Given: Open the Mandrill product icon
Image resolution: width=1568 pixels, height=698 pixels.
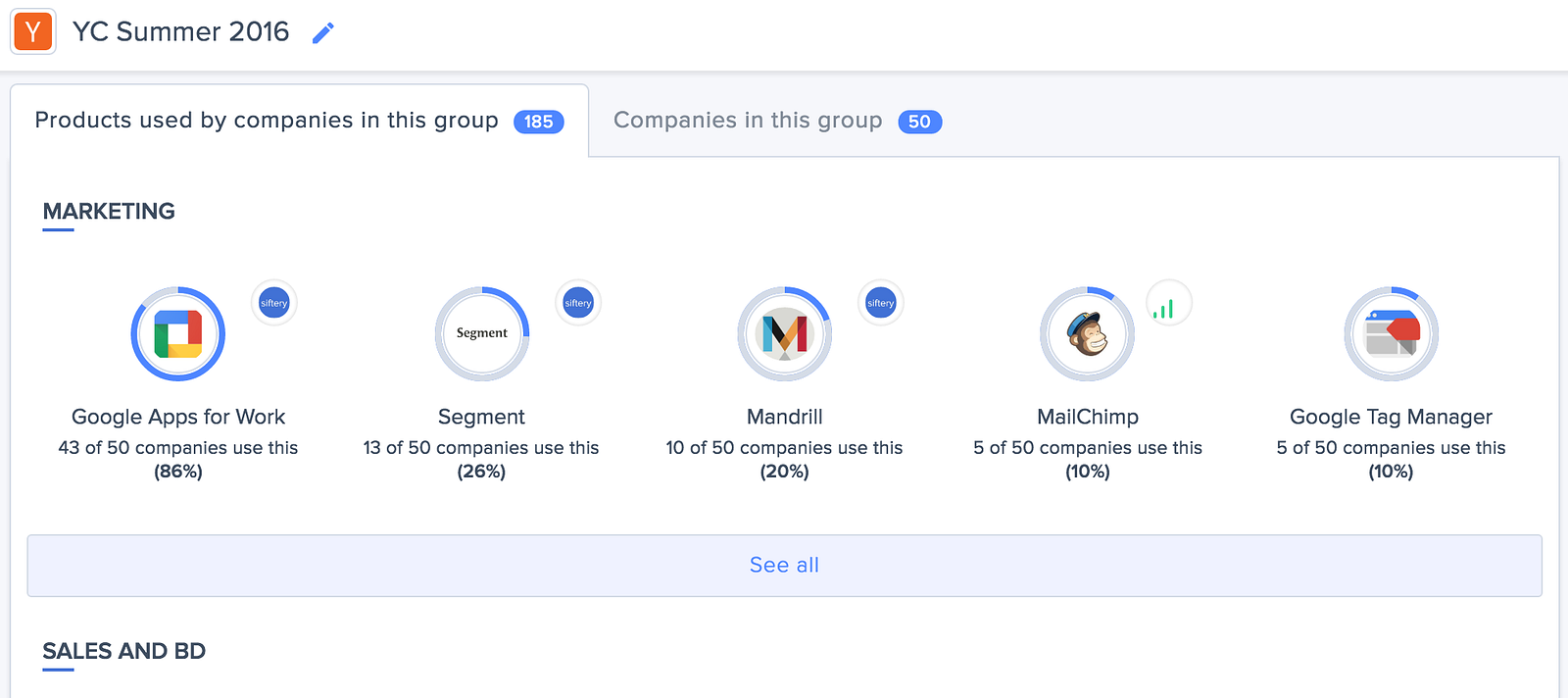Looking at the screenshot, I should click(784, 334).
